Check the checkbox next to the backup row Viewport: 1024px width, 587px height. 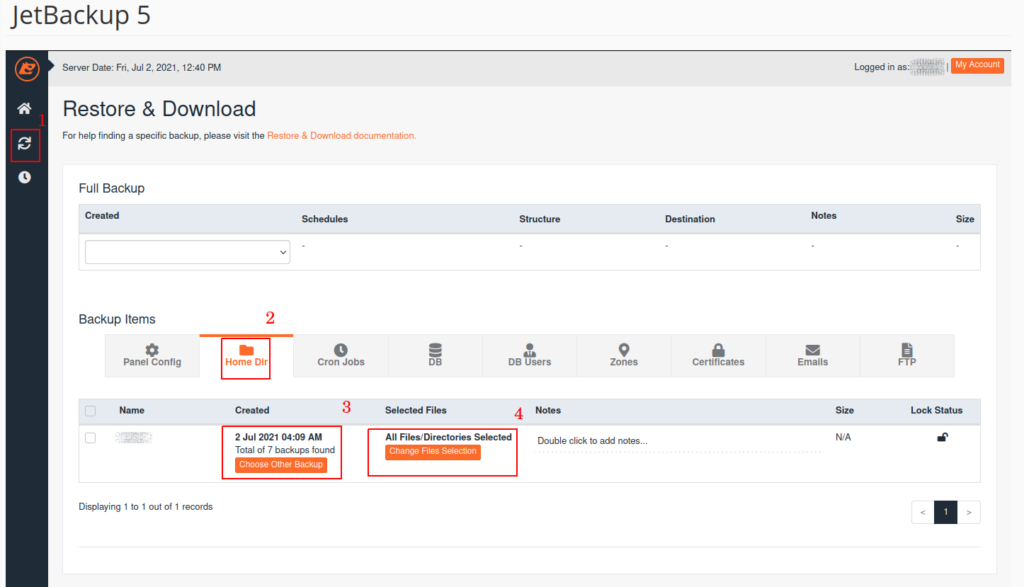(x=89, y=437)
